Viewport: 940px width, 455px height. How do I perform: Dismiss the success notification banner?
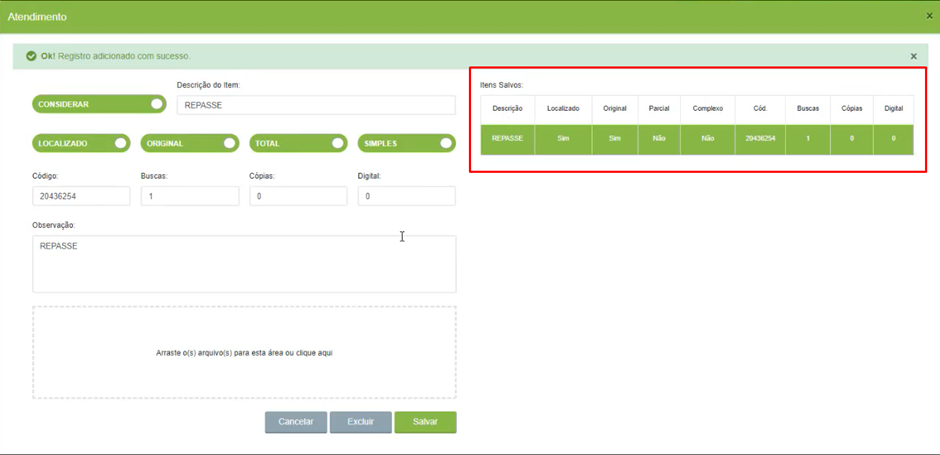(x=914, y=56)
